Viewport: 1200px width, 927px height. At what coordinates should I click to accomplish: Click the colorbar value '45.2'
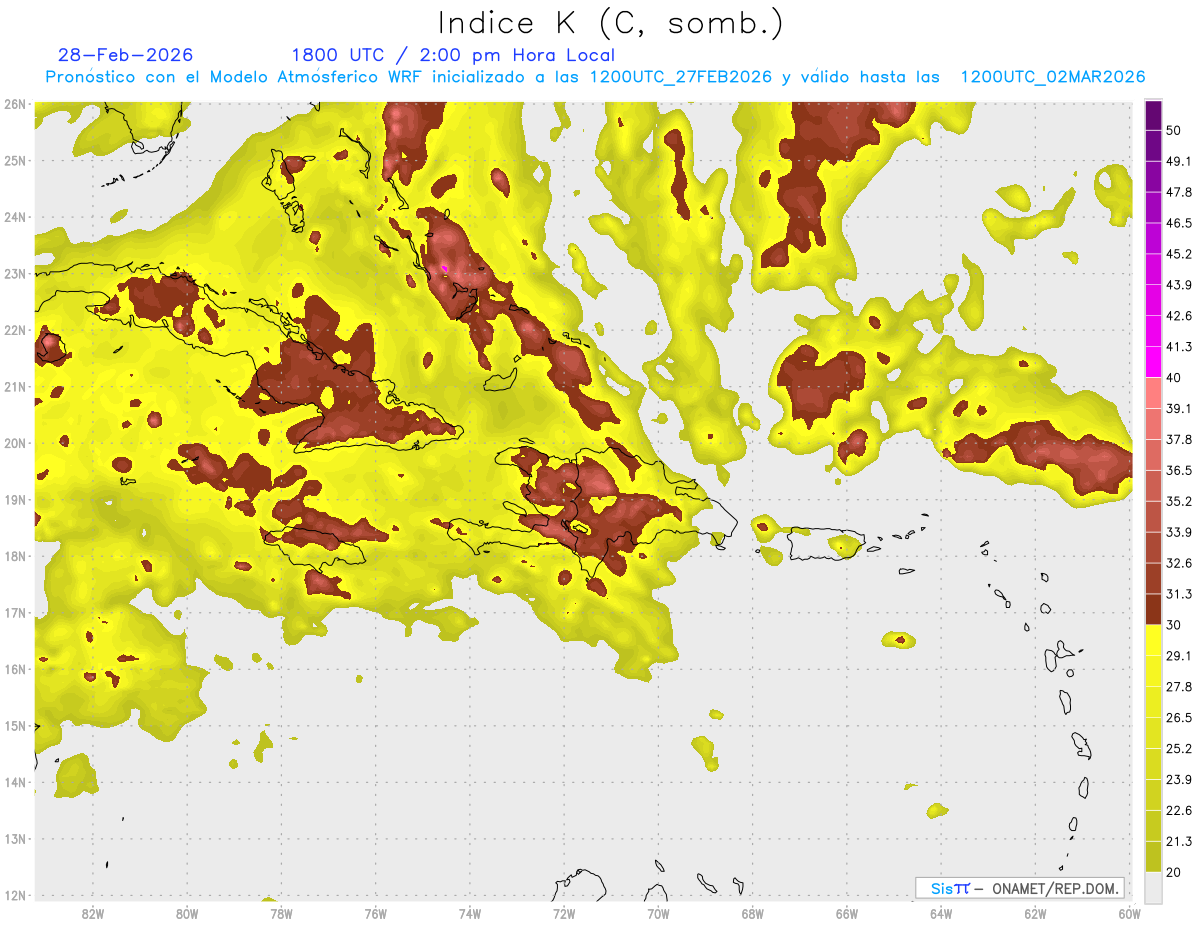click(x=1178, y=254)
